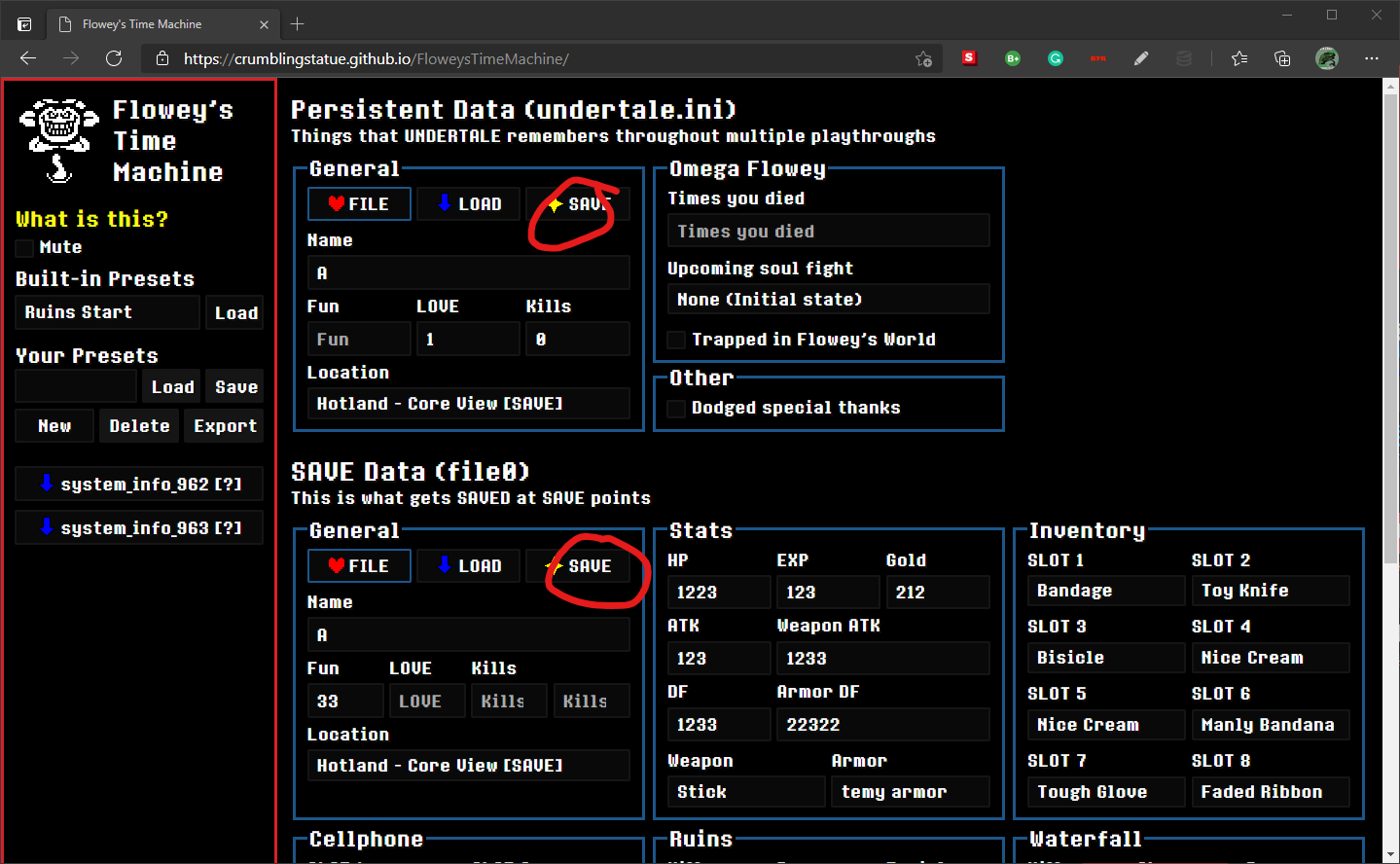
Task: Click the HP field showing 1223
Action: (x=719, y=593)
